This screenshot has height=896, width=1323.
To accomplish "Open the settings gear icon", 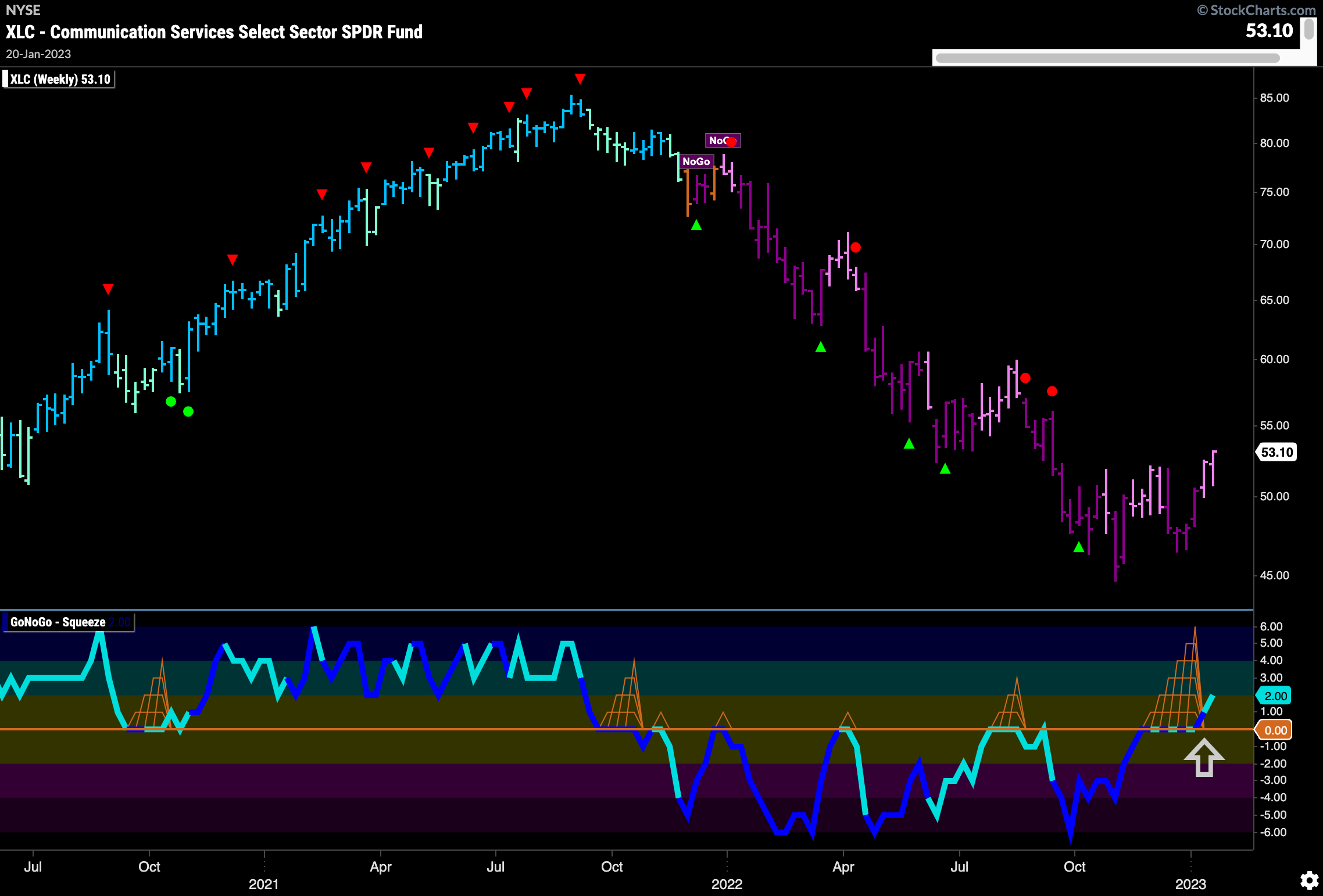I will (x=1309, y=880).
